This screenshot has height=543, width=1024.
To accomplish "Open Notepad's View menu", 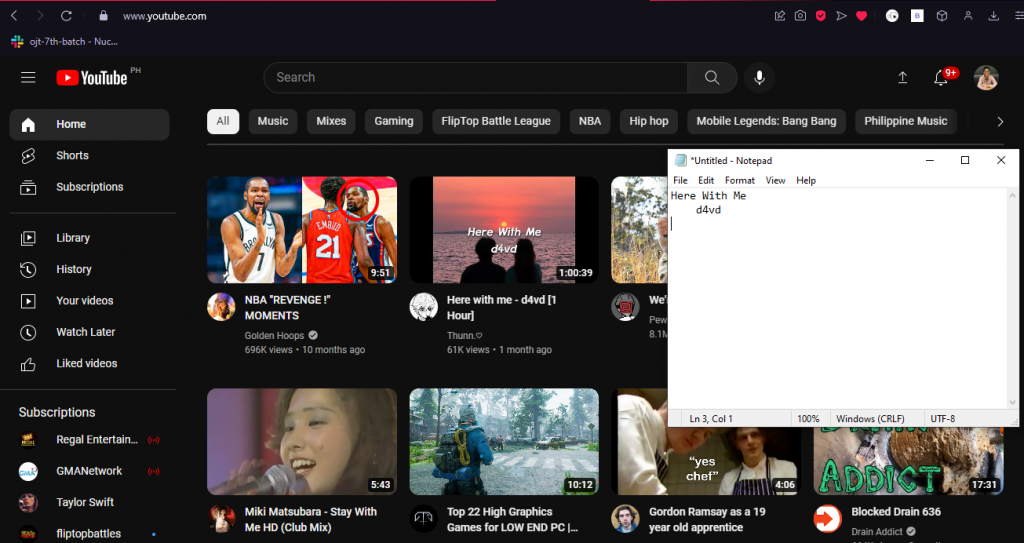I will tap(775, 180).
